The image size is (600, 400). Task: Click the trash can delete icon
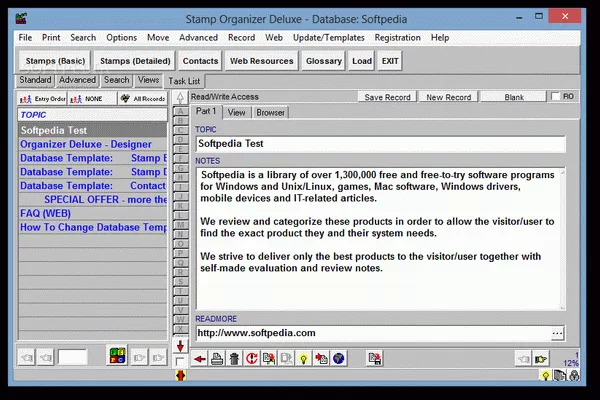click(x=233, y=358)
